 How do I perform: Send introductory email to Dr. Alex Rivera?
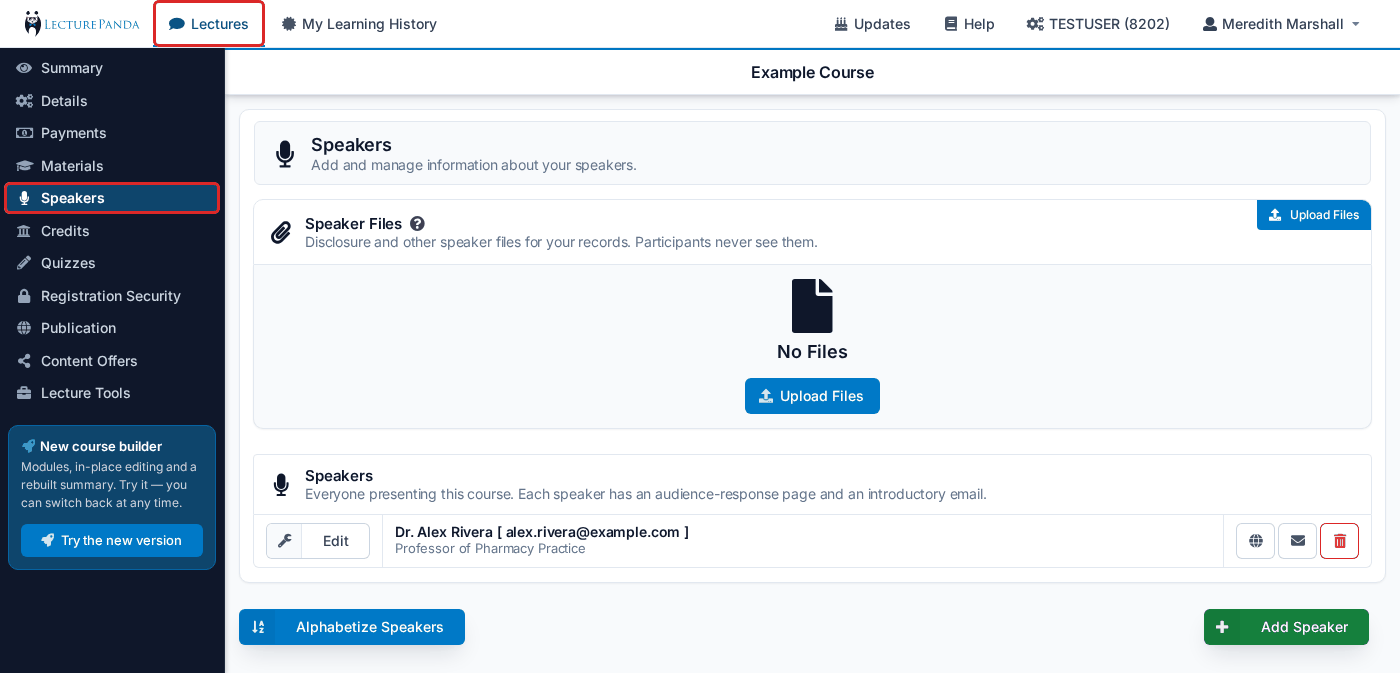click(1298, 541)
